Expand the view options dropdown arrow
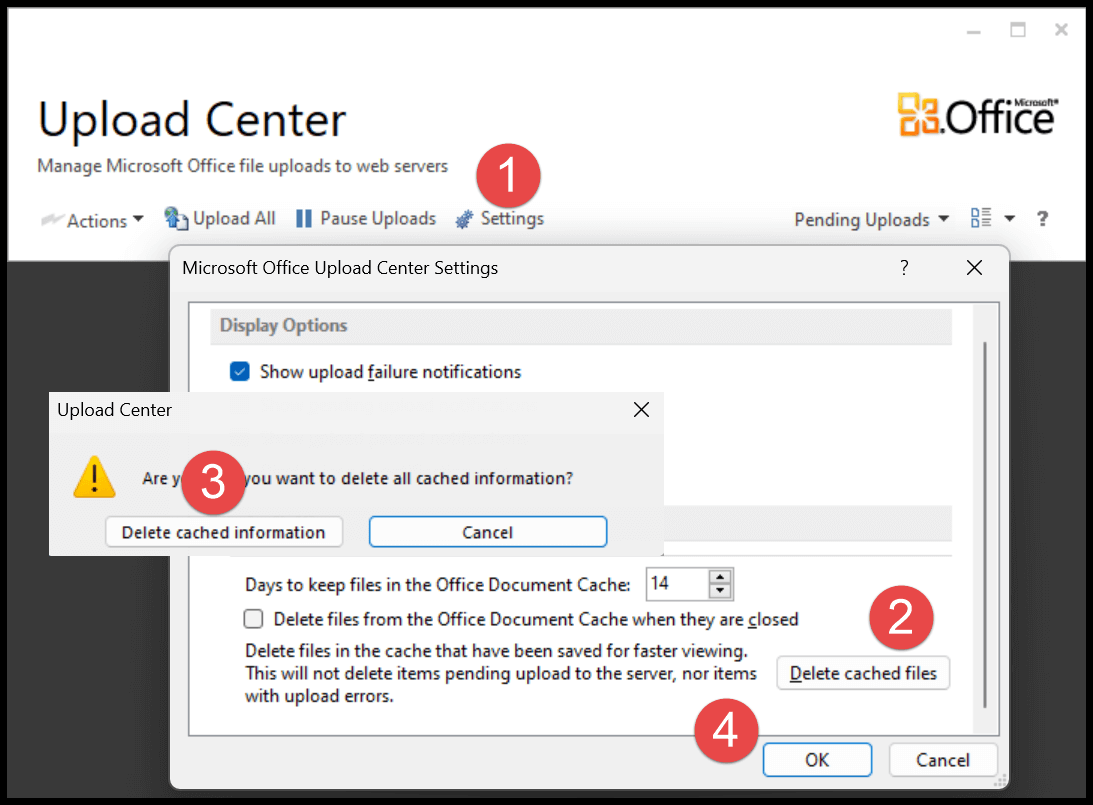 (x=1009, y=219)
